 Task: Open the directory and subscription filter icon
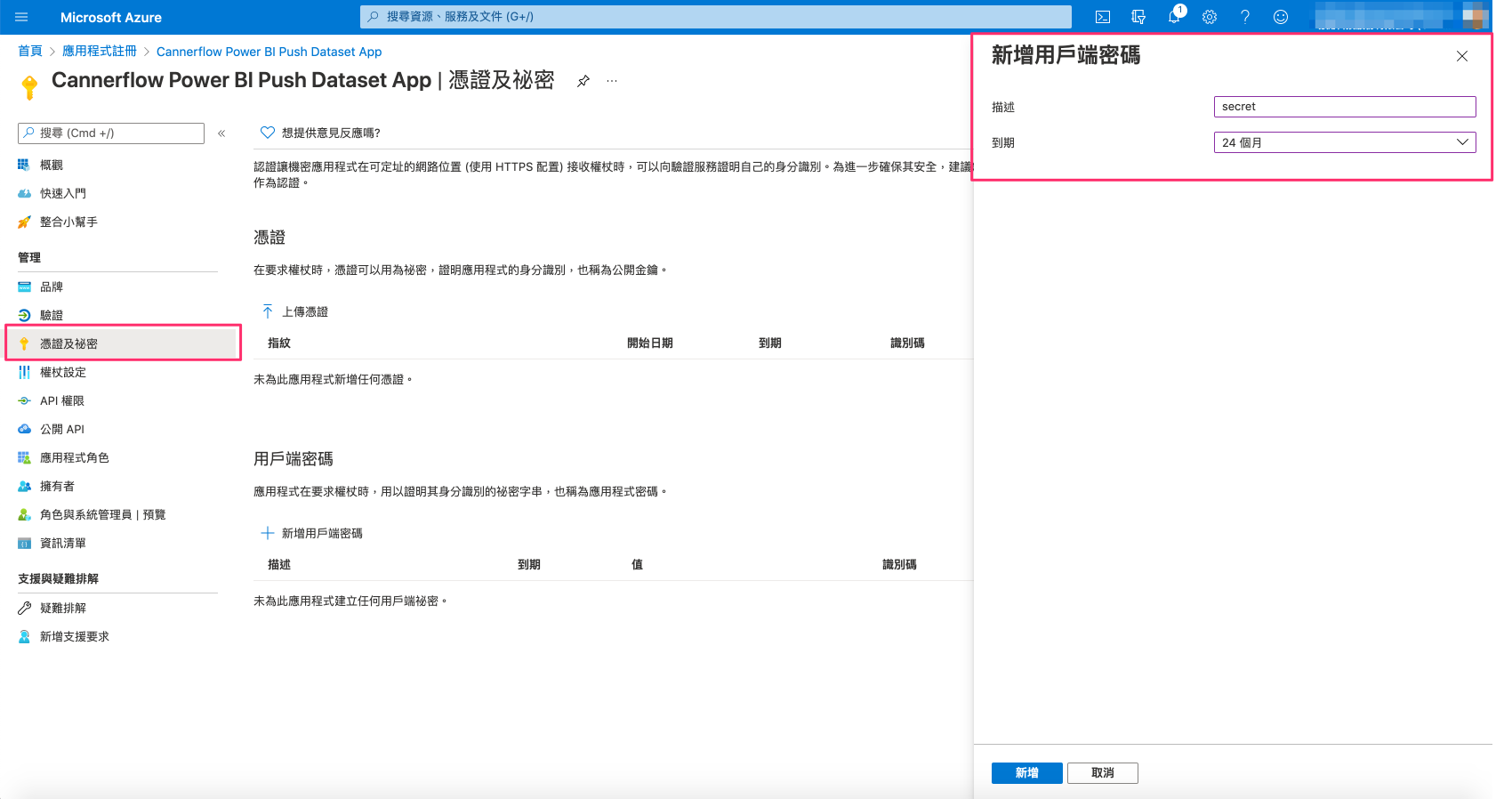1138,17
